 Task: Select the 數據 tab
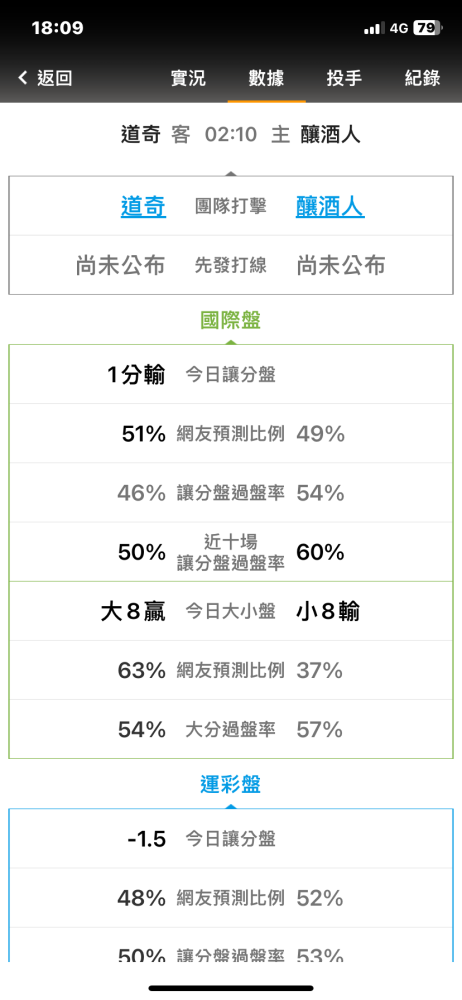point(266,78)
